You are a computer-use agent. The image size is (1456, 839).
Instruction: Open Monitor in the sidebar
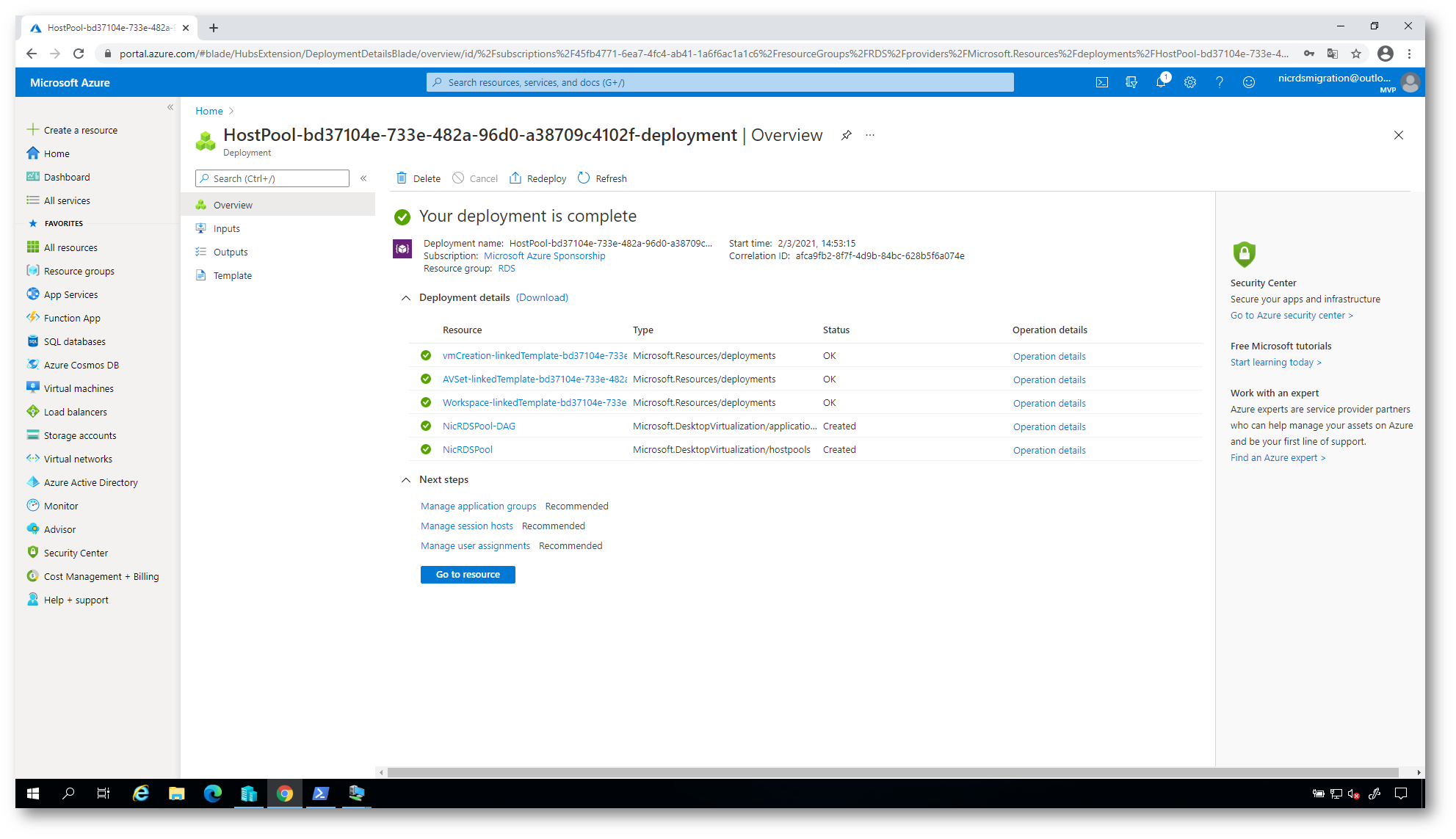(53, 506)
